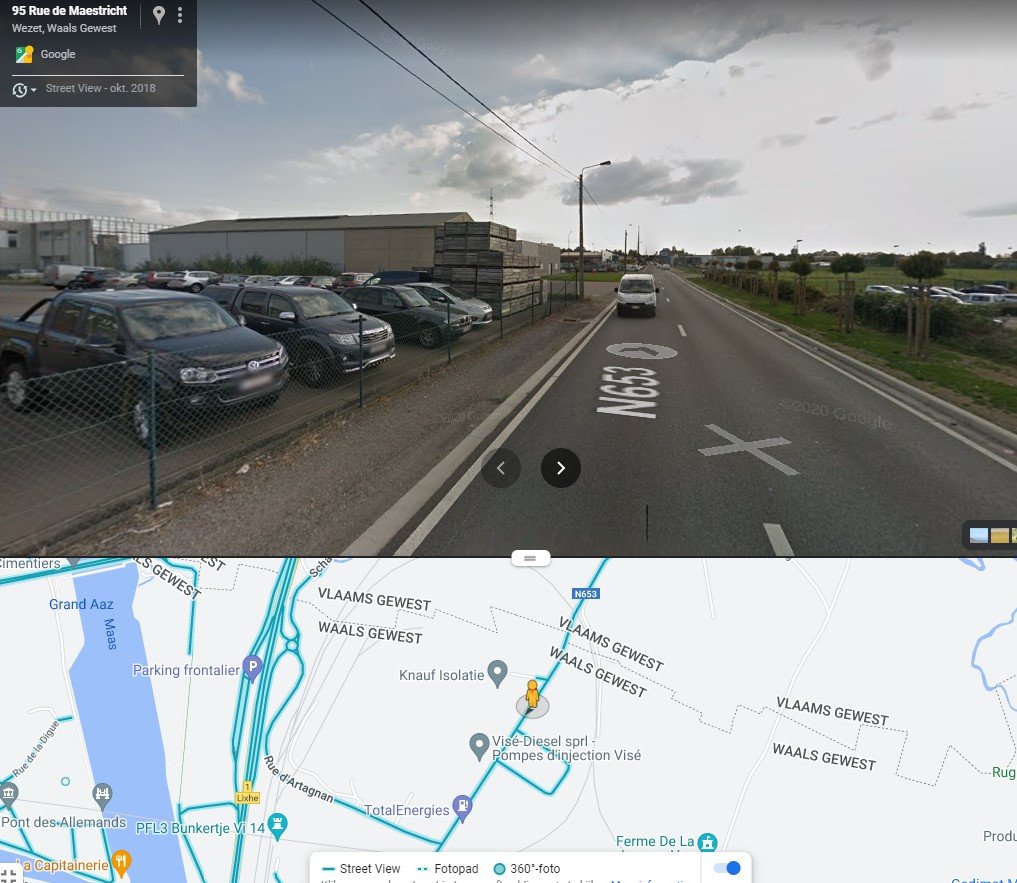The image size is (1017, 883).
Task: Click the Pegman on the map
Action: [532, 696]
